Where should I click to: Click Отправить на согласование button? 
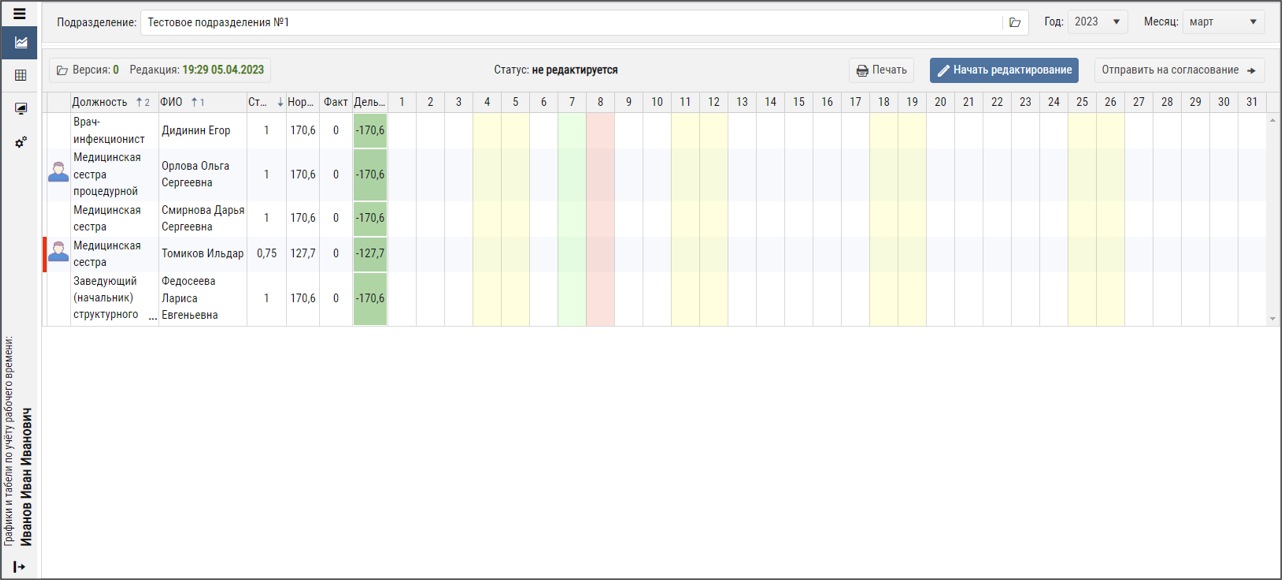click(1178, 70)
